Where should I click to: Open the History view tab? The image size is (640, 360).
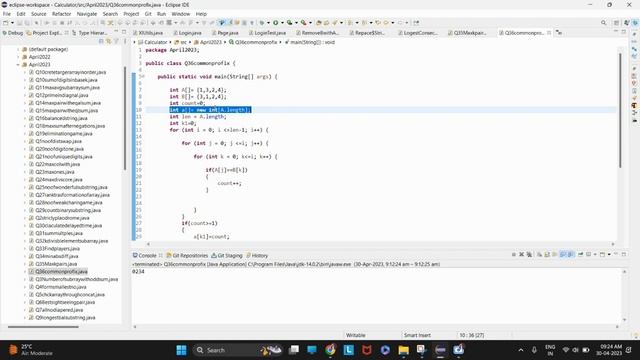(257, 256)
